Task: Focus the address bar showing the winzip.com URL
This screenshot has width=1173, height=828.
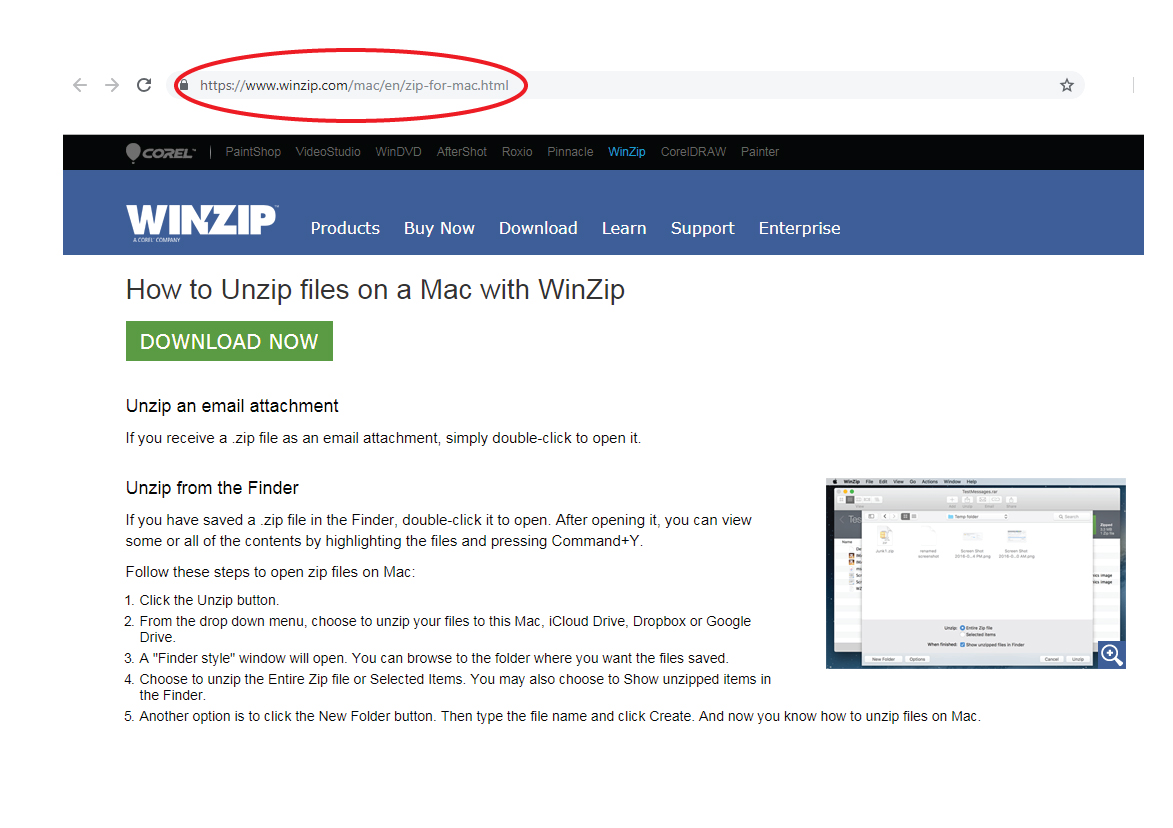Action: tap(625, 85)
